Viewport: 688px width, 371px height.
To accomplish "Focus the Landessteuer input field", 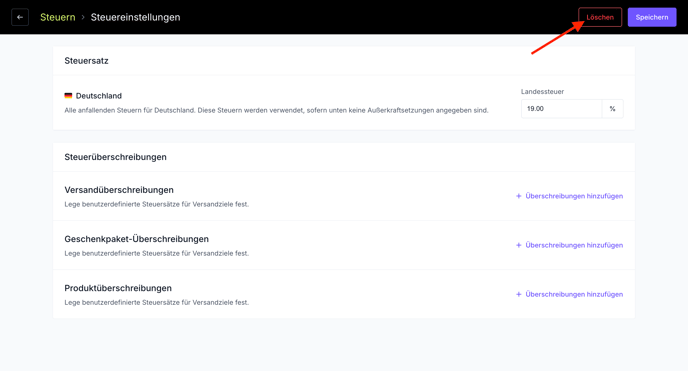I will click(x=561, y=109).
